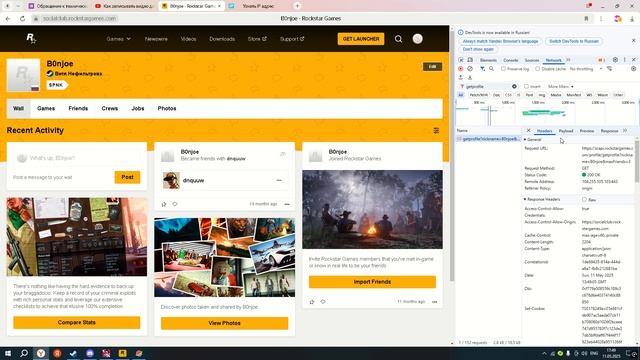The height and width of the screenshot is (360, 640).
Task: Open the No throttling dropdown
Action: click(586, 69)
